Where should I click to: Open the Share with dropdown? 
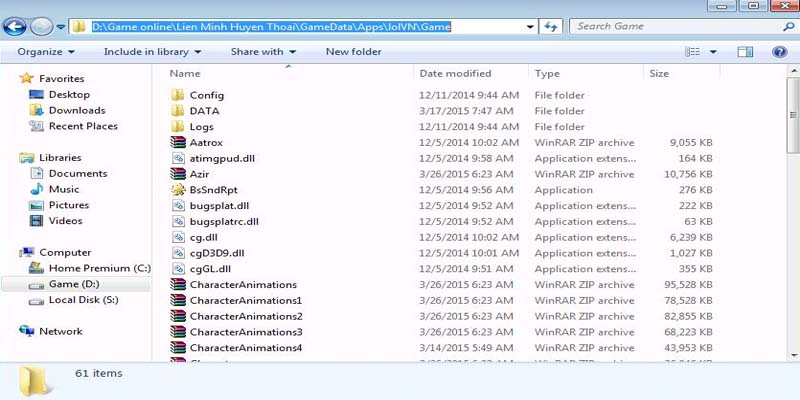[262, 51]
